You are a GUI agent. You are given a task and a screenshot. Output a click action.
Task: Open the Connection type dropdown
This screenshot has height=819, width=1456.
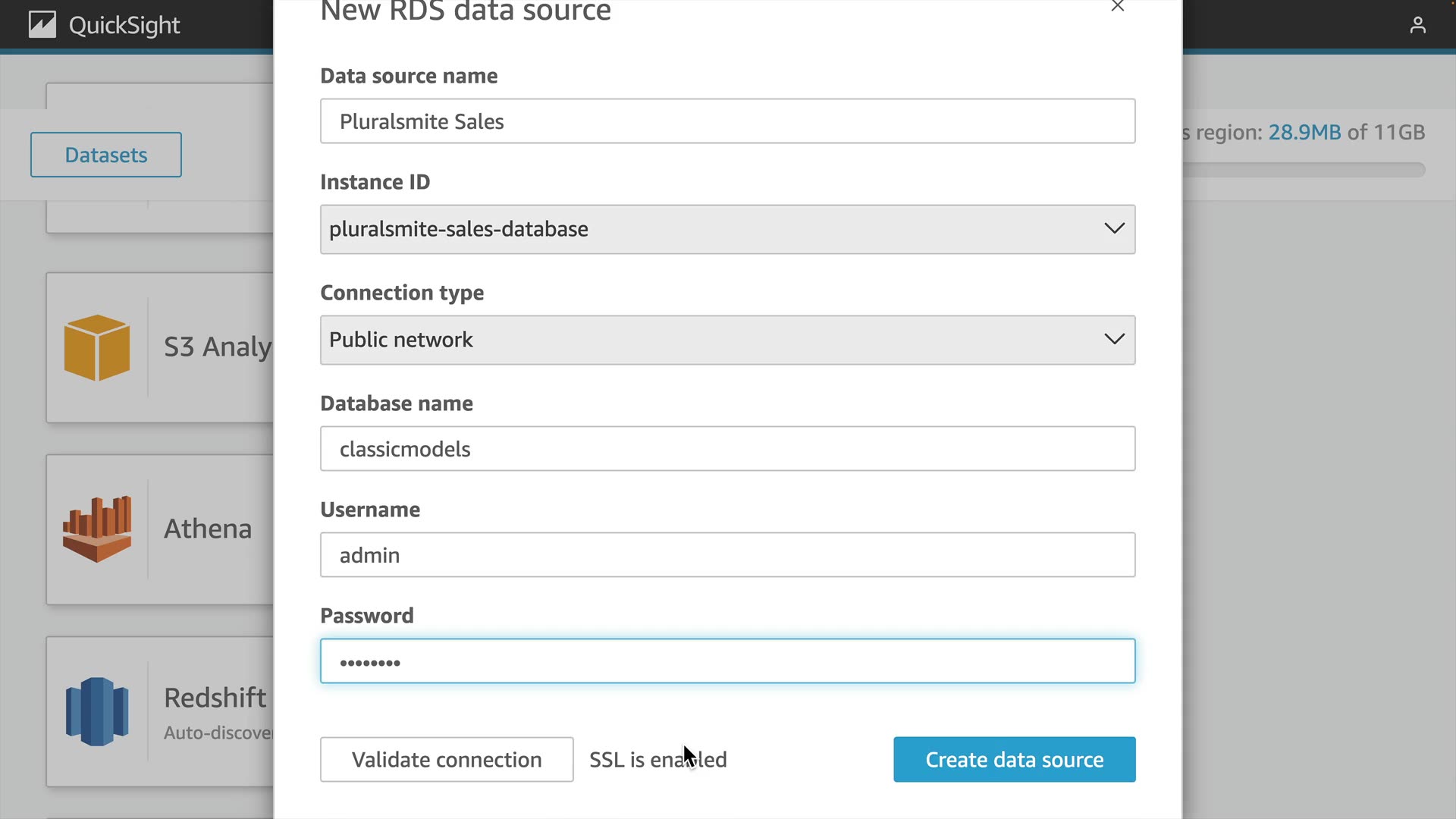click(x=726, y=340)
